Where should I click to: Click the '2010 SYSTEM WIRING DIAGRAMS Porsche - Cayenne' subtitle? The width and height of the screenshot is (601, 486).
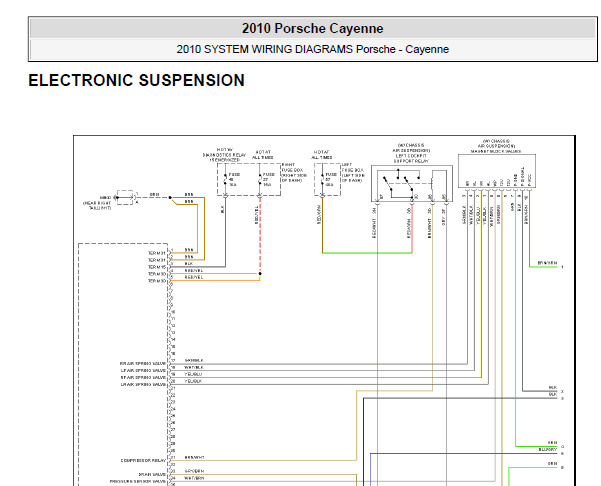point(312,49)
